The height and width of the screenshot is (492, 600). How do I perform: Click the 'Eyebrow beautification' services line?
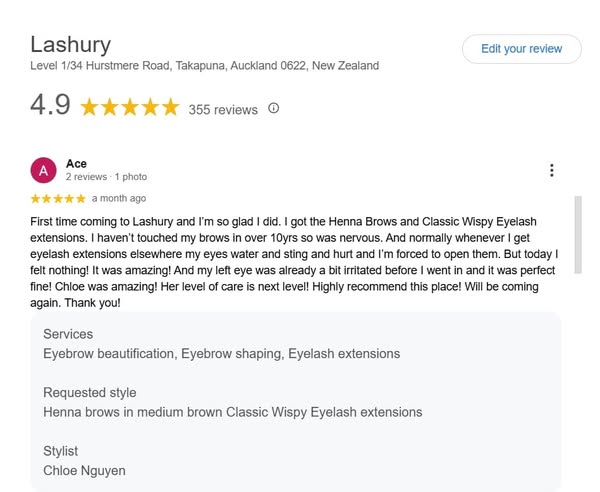point(221,353)
